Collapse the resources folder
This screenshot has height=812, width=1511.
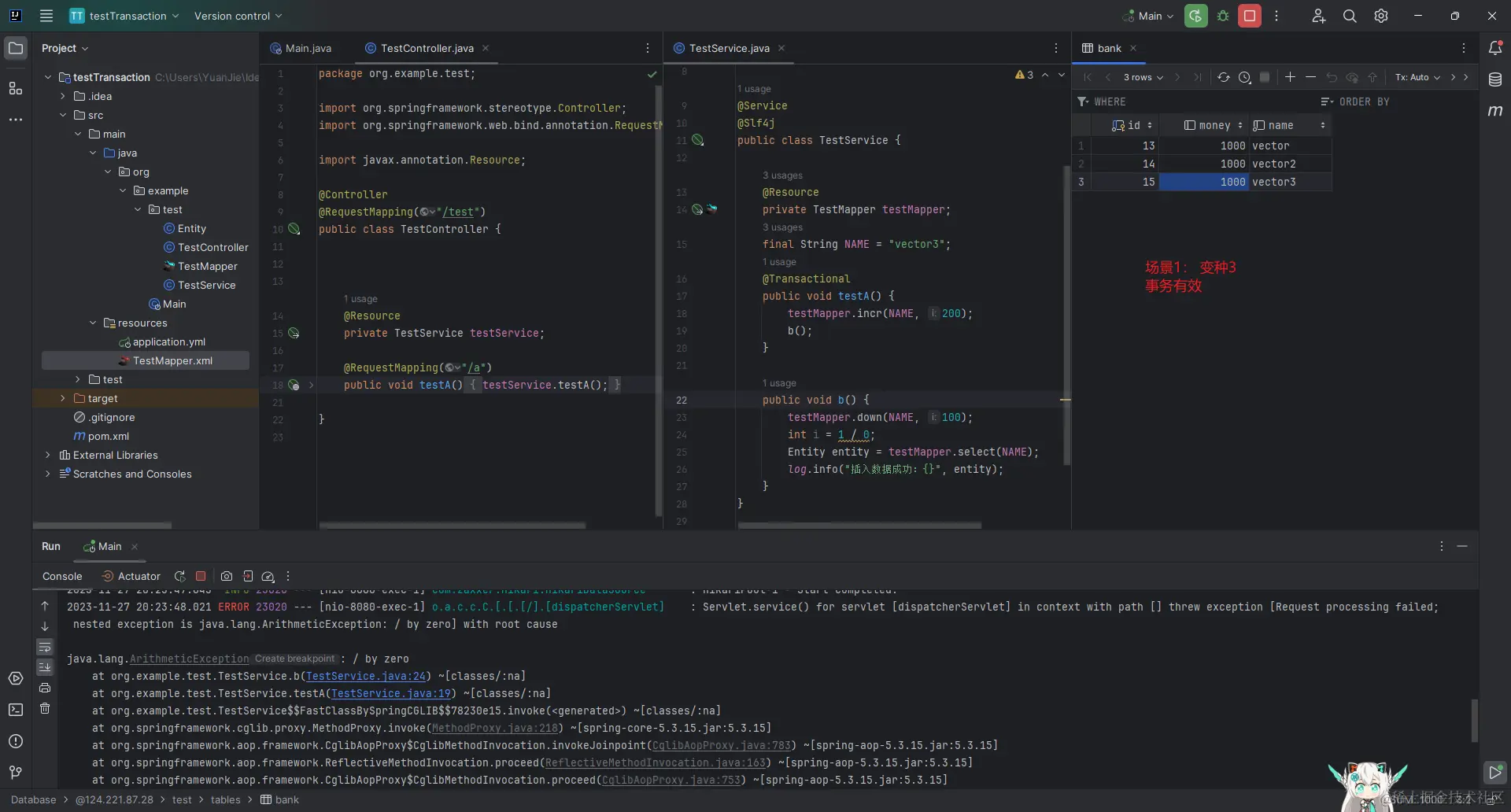[93, 323]
